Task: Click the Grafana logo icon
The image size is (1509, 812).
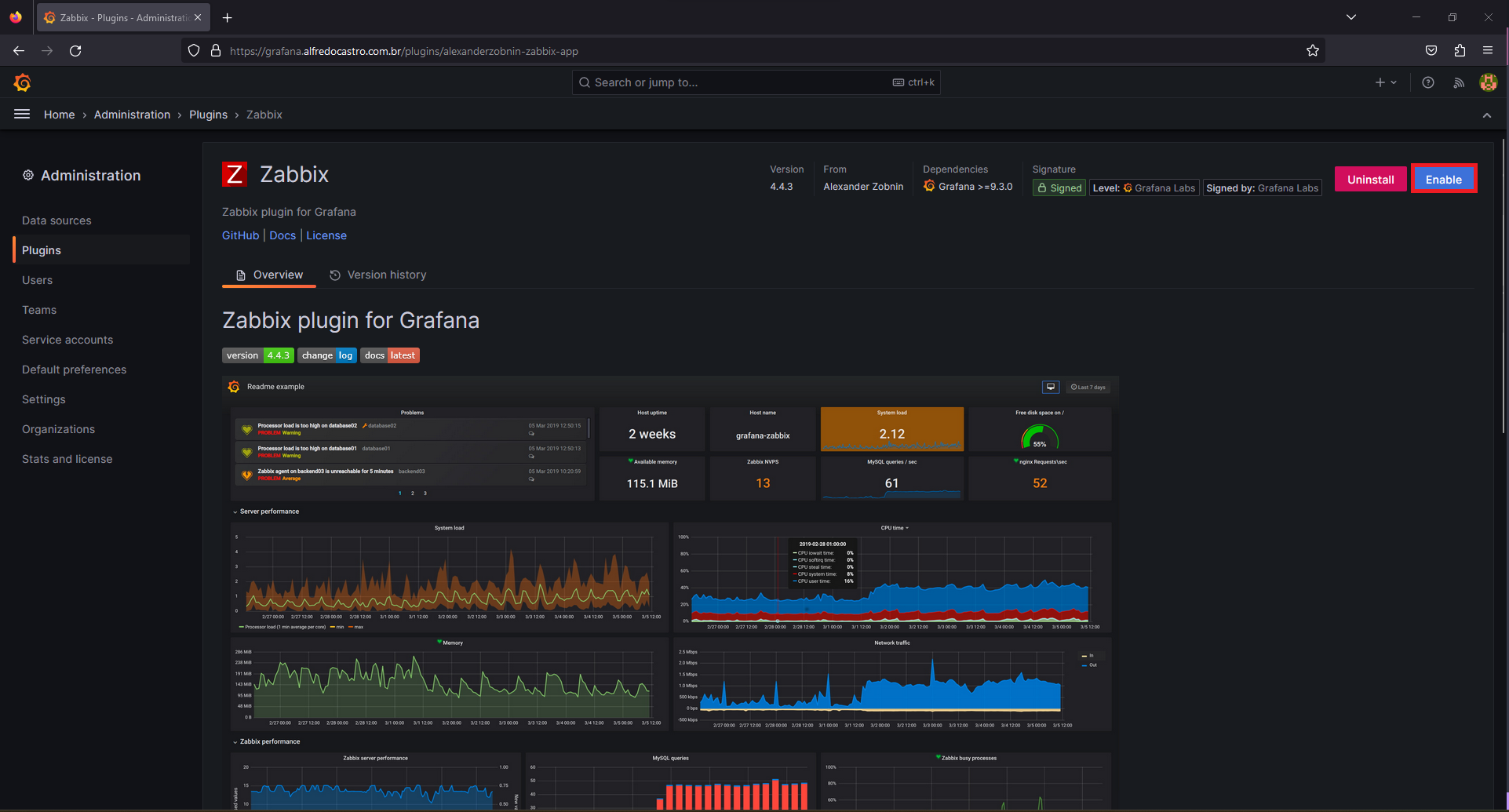Action: coord(23,82)
